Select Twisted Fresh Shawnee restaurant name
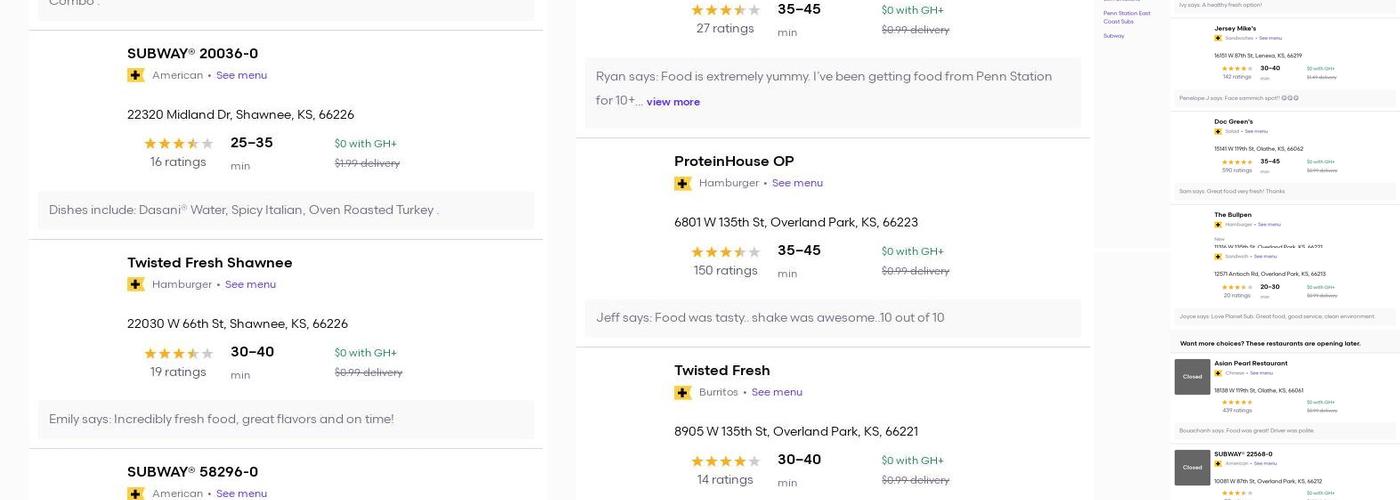Viewport: 1400px width, 500px height. 209,263
